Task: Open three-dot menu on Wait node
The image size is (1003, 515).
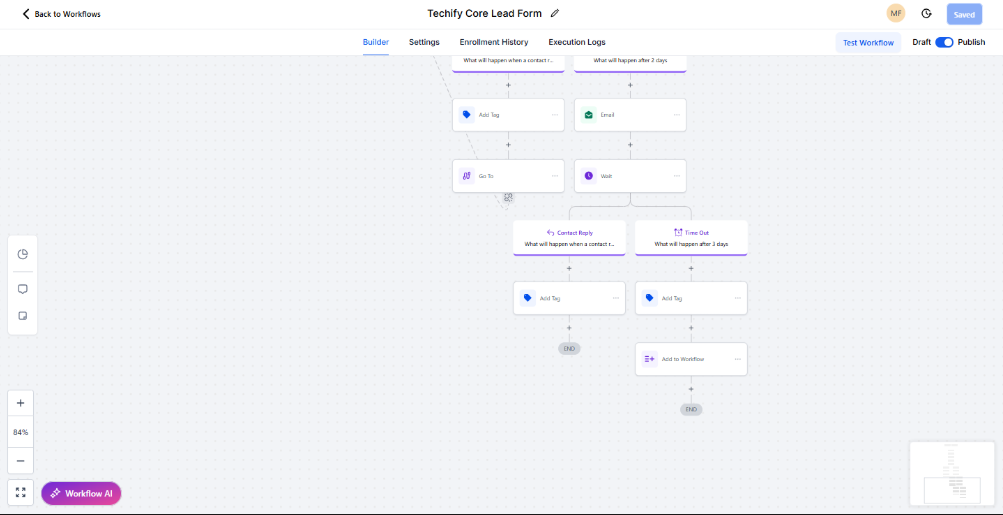Action: pos(677,176)
